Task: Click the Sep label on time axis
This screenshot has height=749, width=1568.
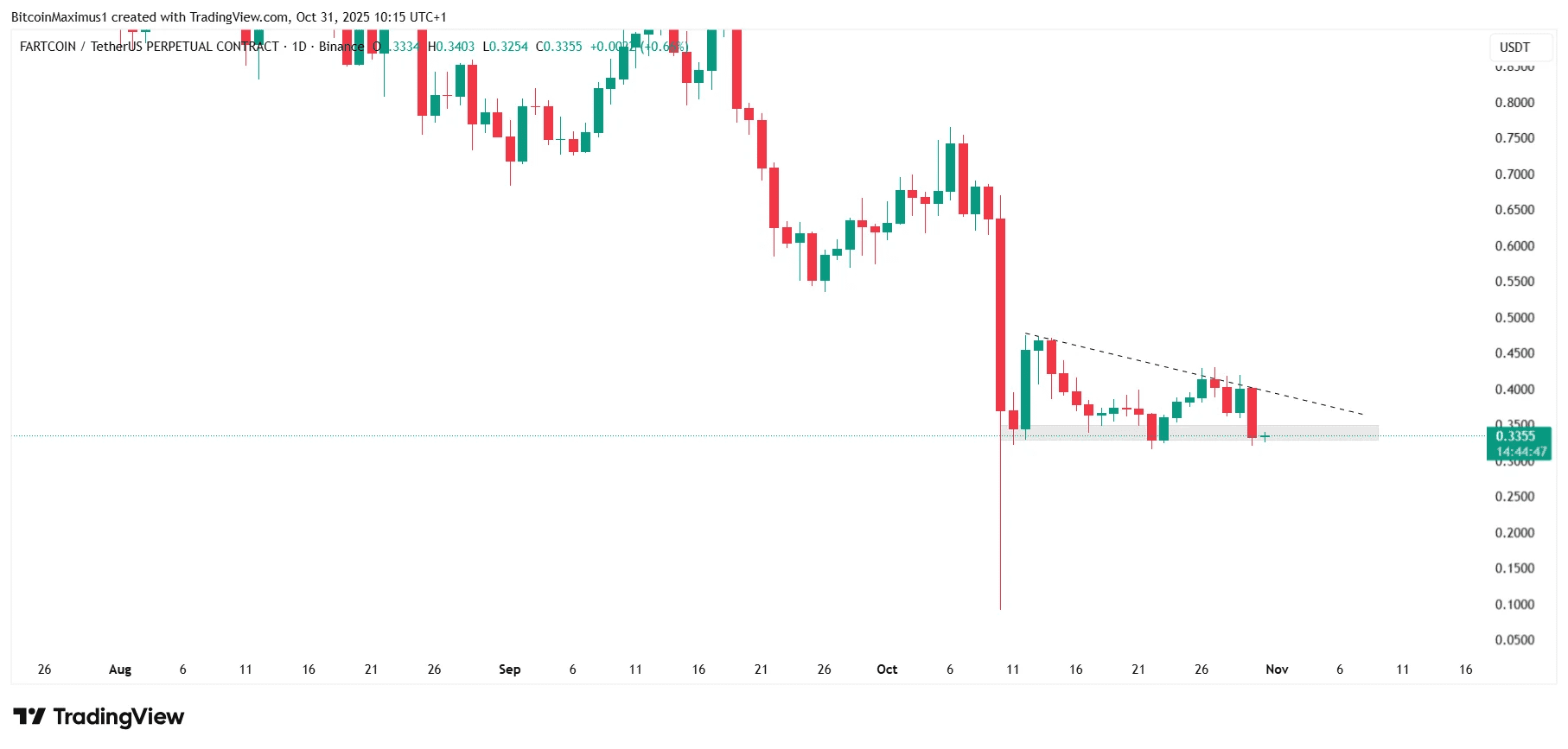Action: tap(509, 670)
